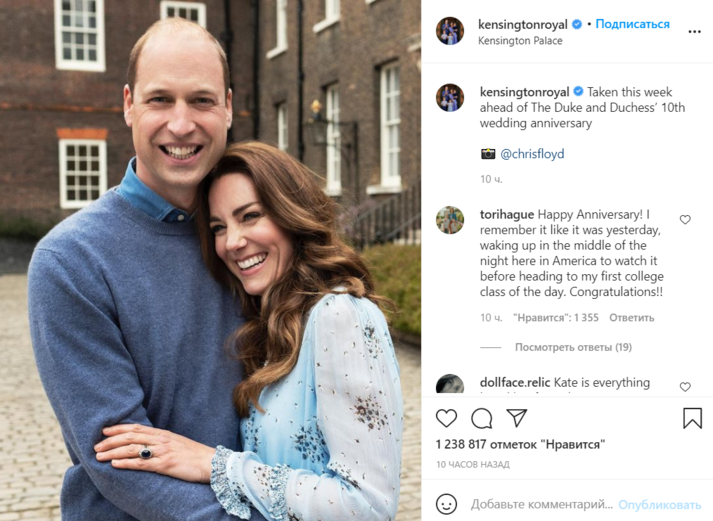View likes list at 1 238 817 отметок
The image size is (713, 521).
coord(520,444)
